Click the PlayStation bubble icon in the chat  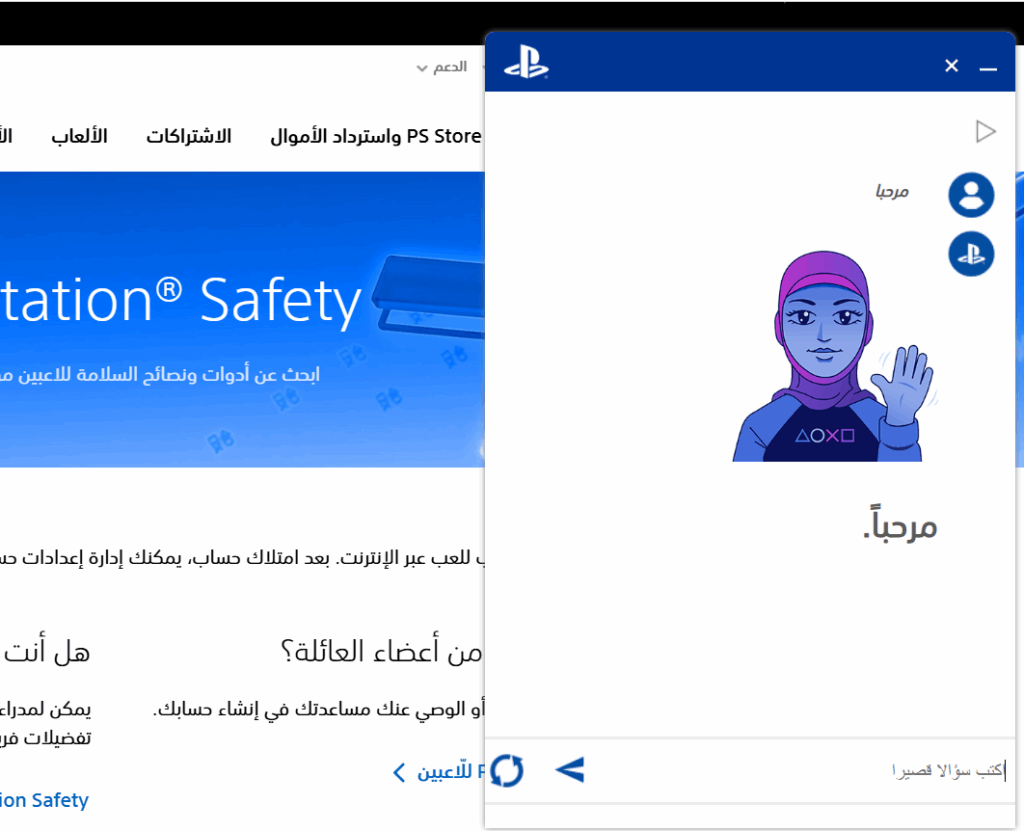[970, 254]
